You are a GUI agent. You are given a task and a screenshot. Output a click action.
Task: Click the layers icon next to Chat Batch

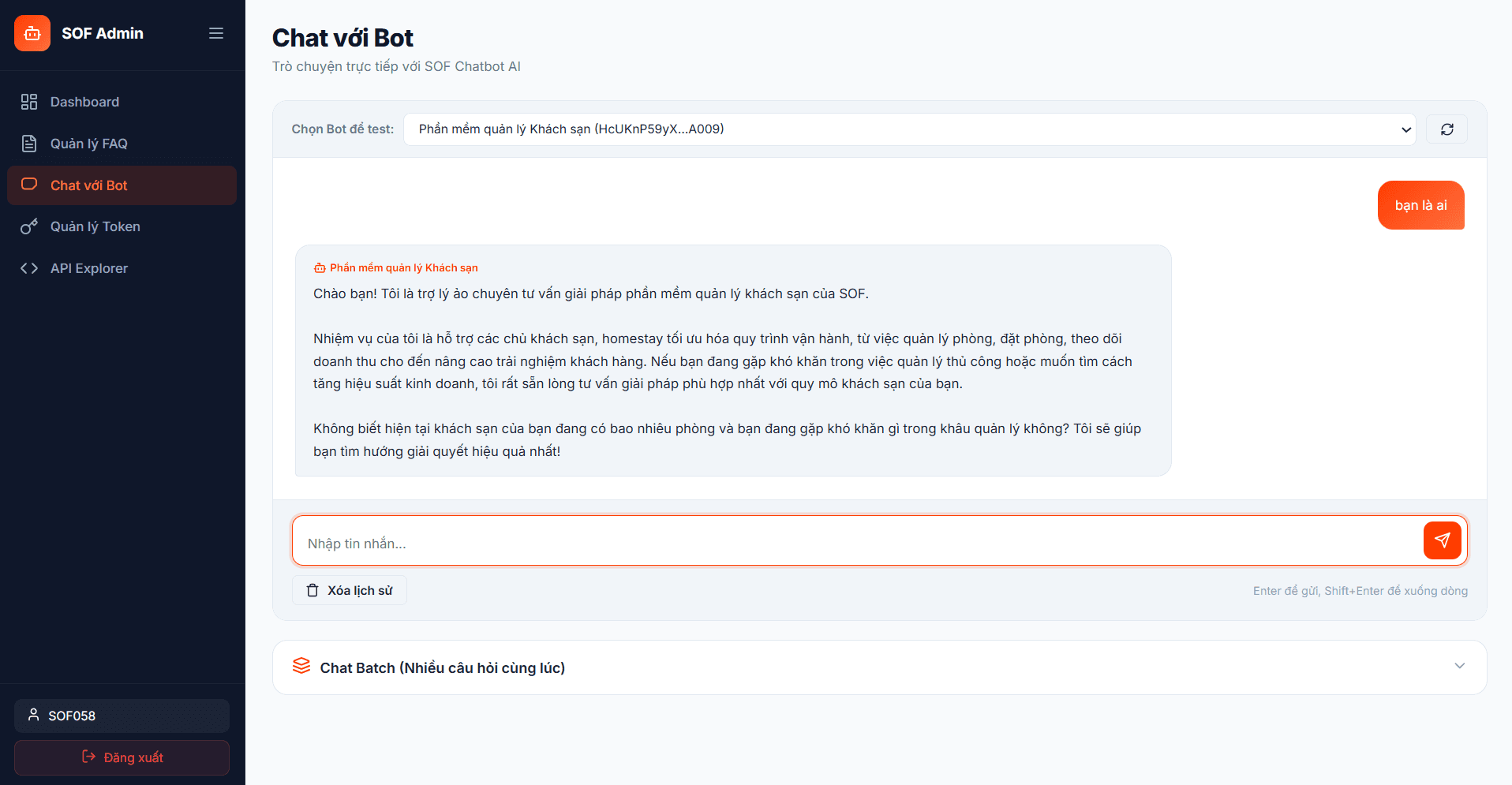(x=301, y=667)
